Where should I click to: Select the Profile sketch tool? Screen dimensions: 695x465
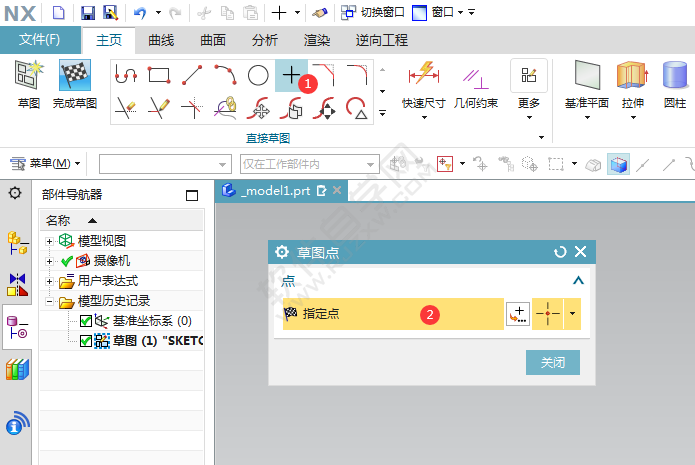tap(126, 74)
